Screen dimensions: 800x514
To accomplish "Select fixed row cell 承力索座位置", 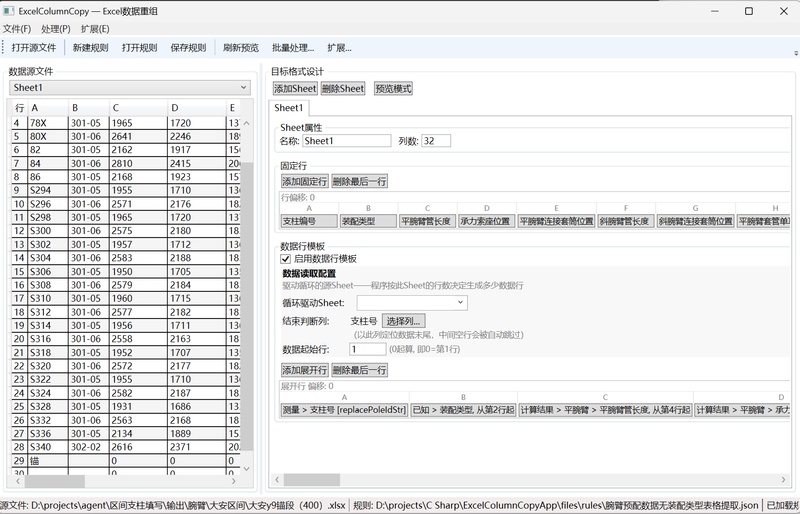I will (x=487, y=221).
